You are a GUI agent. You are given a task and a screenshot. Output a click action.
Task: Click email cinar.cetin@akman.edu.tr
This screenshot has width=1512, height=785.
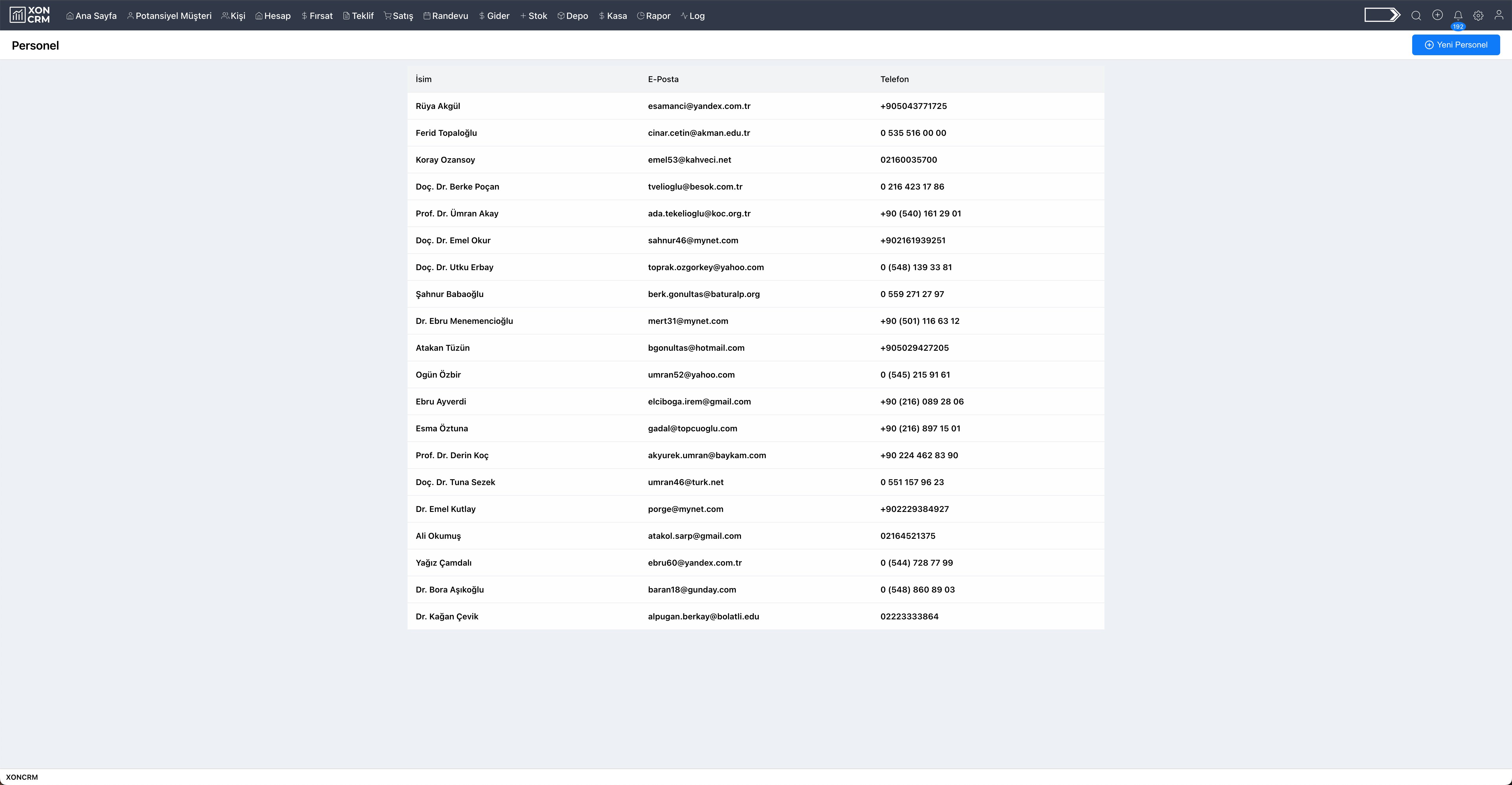(x=698, y=133)
